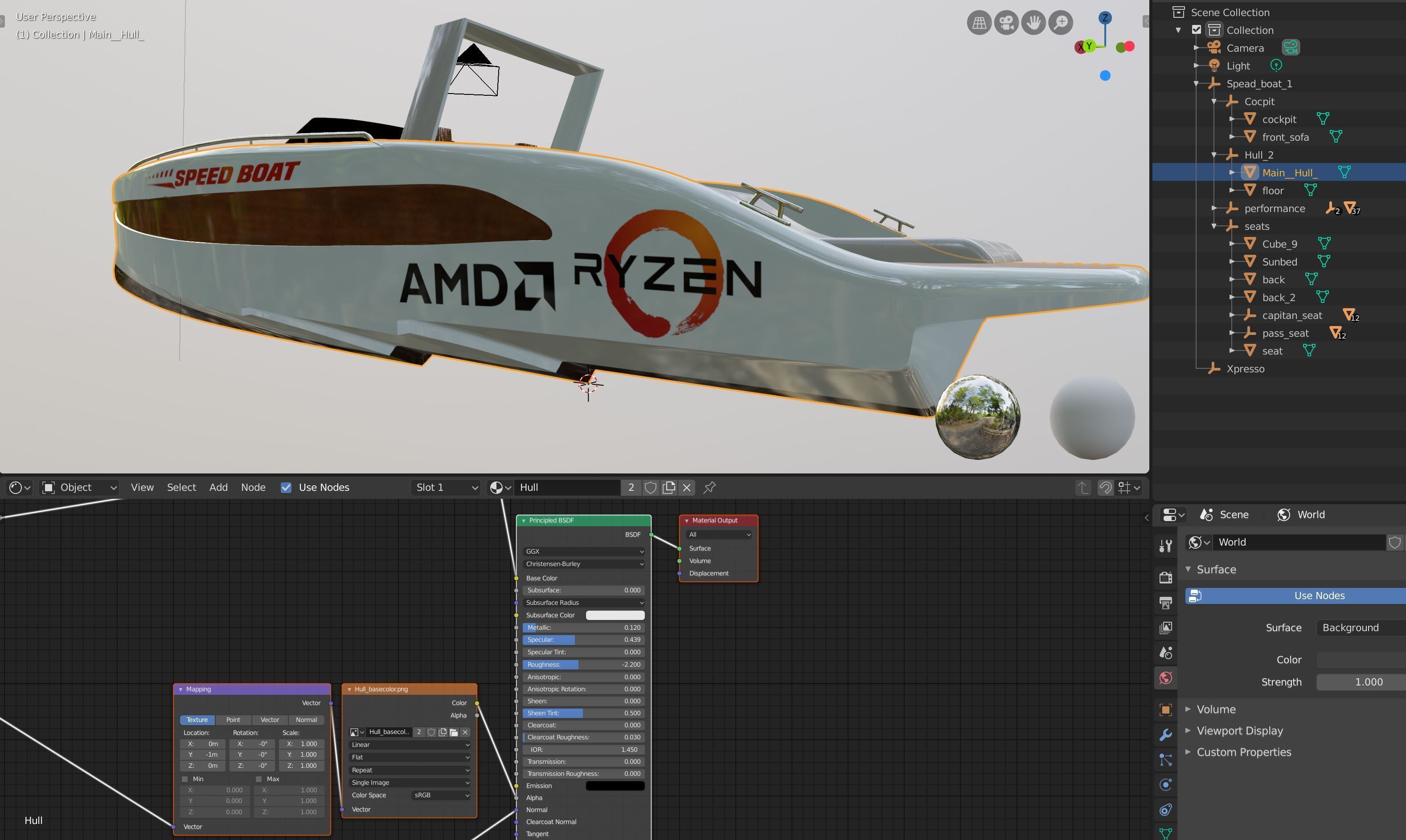
Task: Open the Background surface shader selector
Action: click(1361, 628)
